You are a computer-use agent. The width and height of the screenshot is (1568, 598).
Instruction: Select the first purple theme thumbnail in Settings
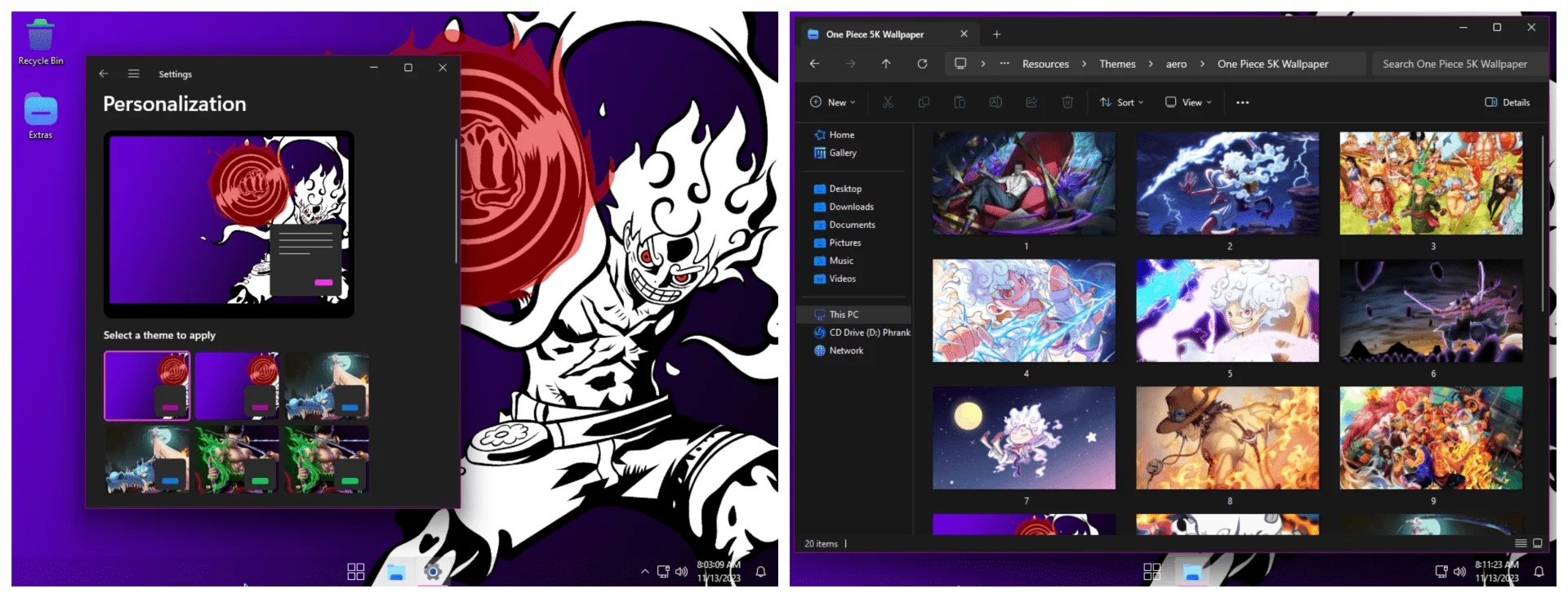click(x=147, y=386)
